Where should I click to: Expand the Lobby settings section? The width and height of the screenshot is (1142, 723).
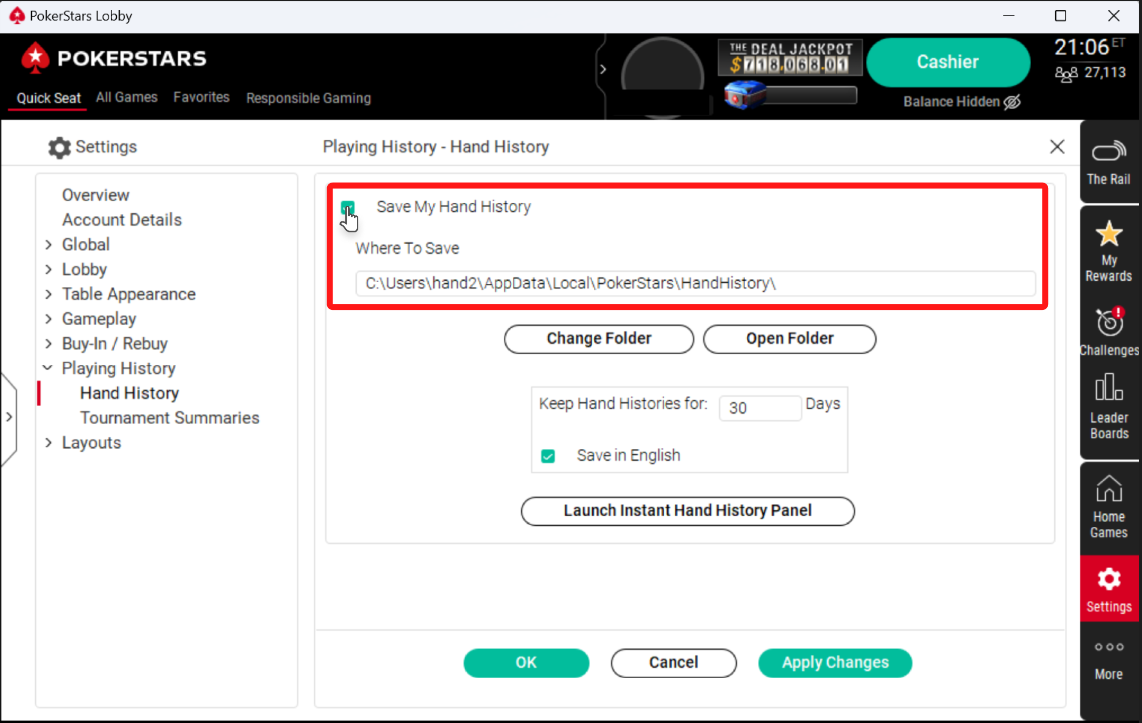tap(48, 269)
